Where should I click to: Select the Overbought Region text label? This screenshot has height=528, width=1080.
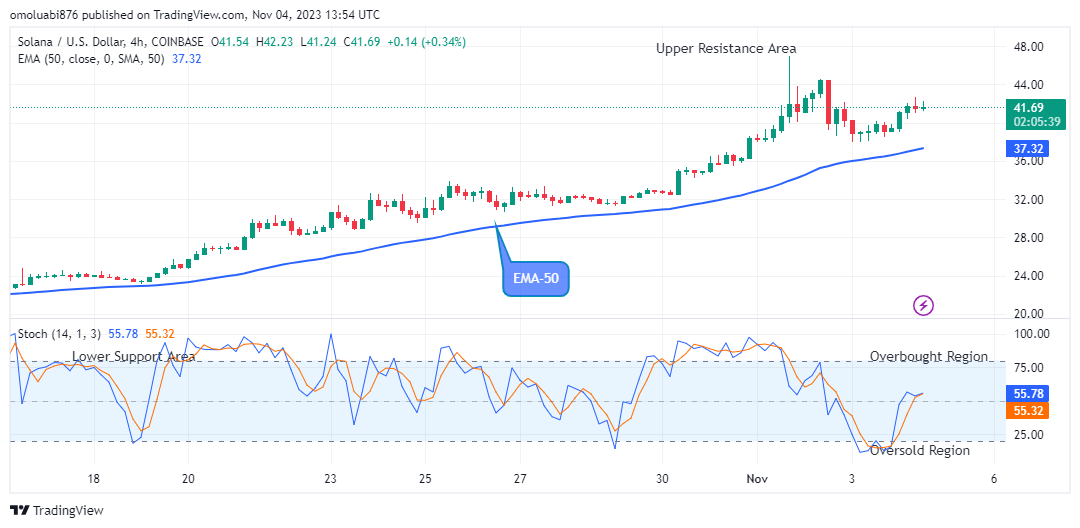click(x=928, y=356)
